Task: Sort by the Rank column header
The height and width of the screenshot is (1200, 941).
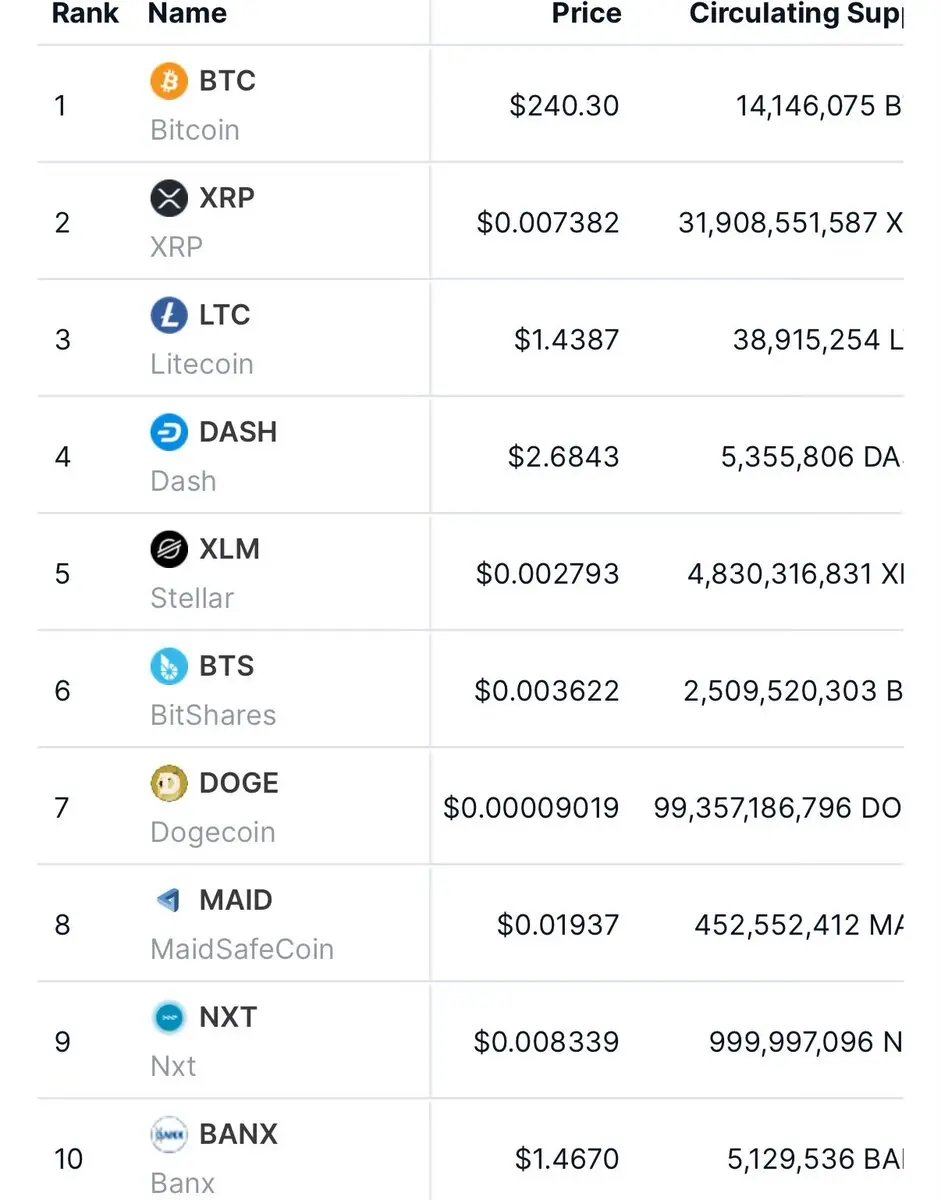Action: [x=87, y=13]
